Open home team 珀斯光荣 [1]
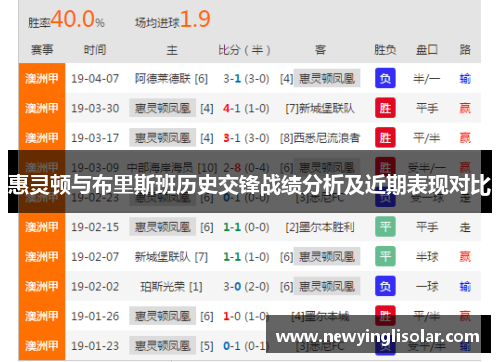This screenshot has height=362, width=500. tap(171, 287)
